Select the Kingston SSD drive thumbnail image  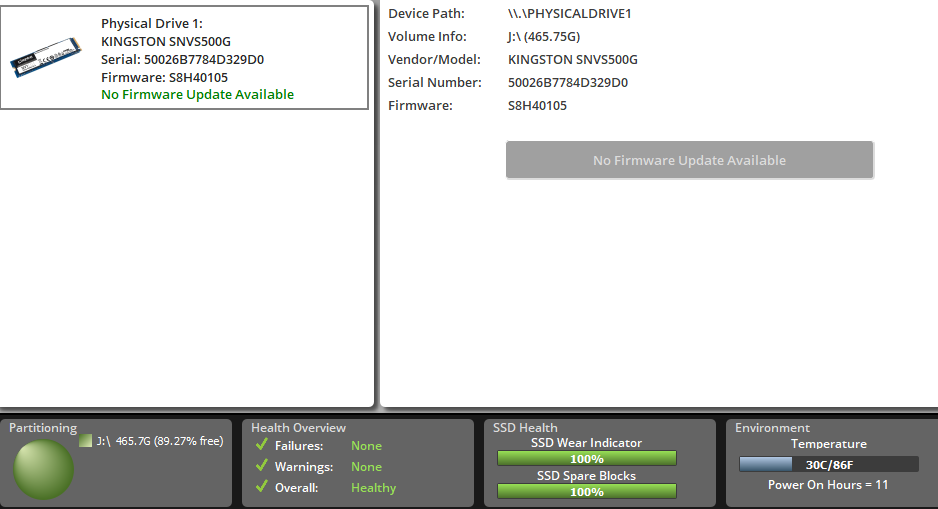tap(45, 57)
